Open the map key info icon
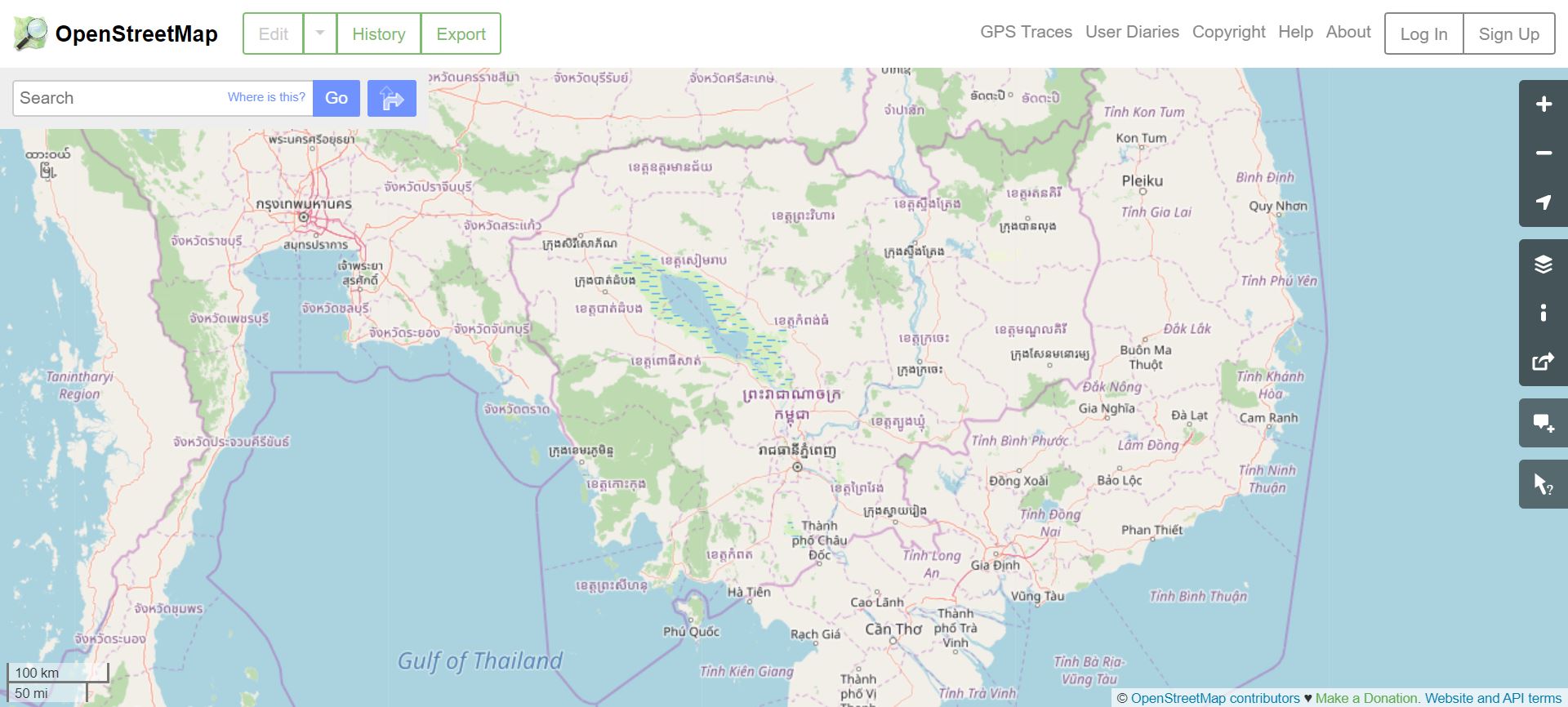This screenshot has height=707, width=1568. click(x=1543, y=313)
